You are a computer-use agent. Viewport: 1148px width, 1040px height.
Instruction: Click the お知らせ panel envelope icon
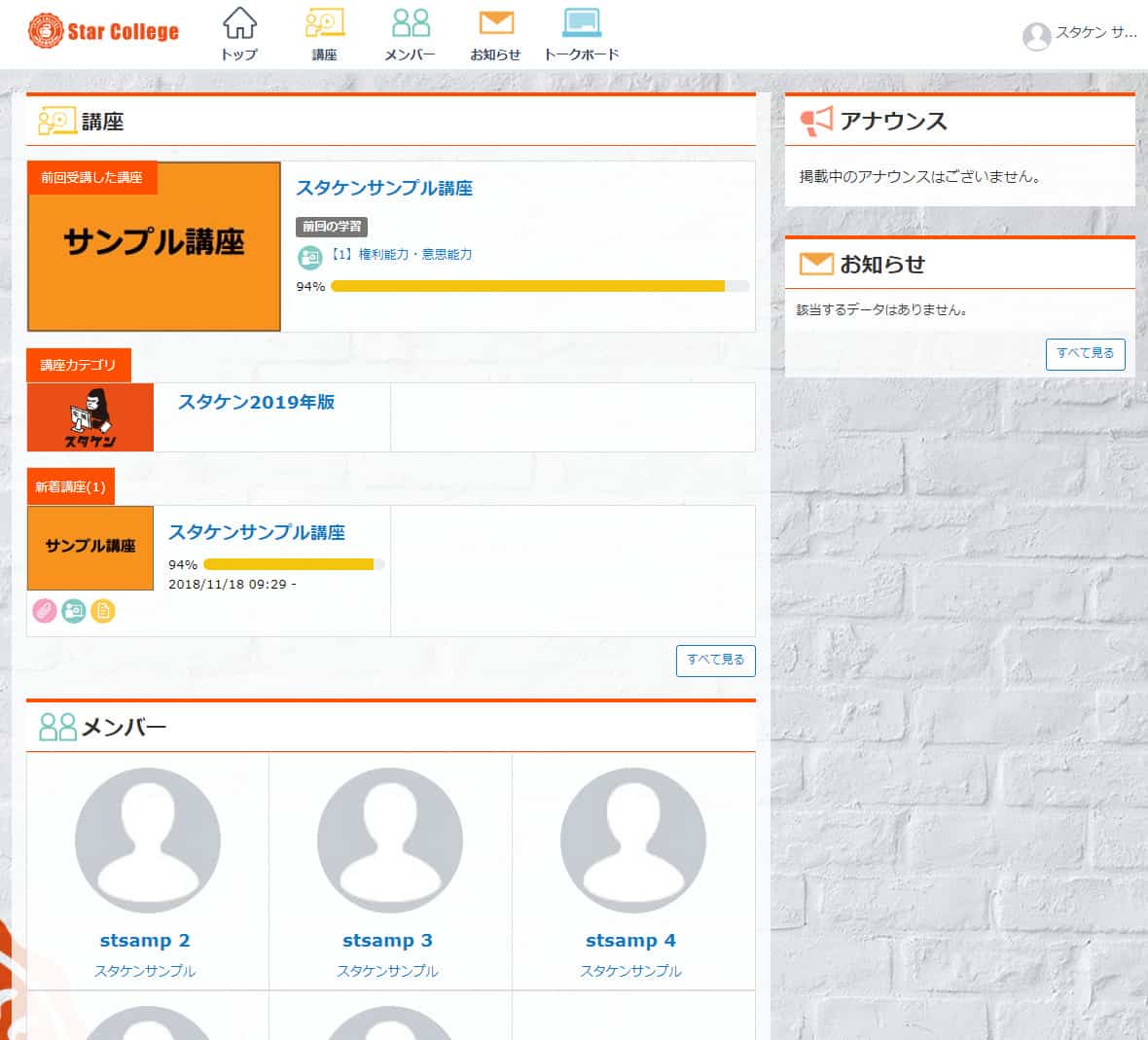pos(816,264)
